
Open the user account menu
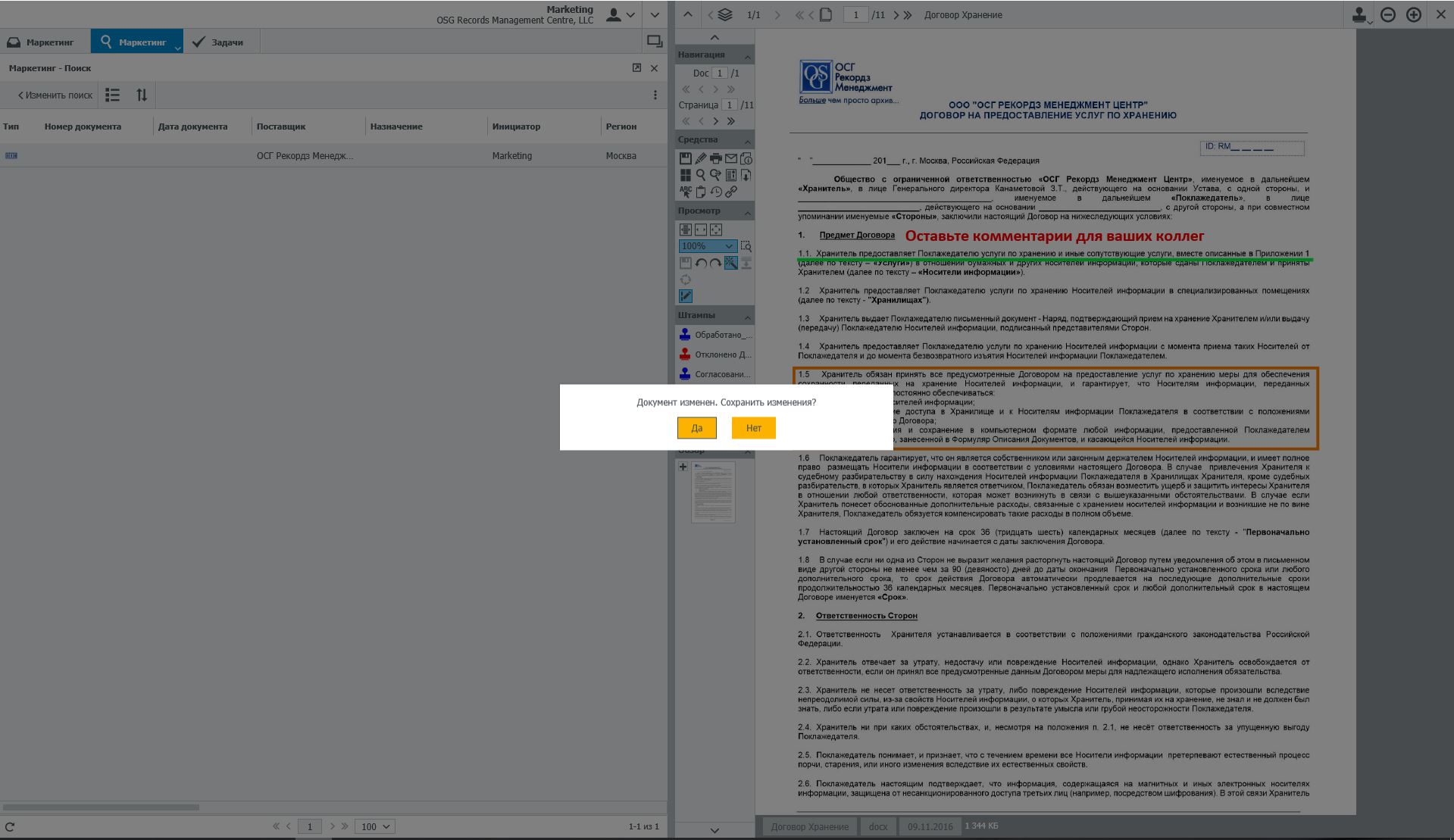click(621, 14)
